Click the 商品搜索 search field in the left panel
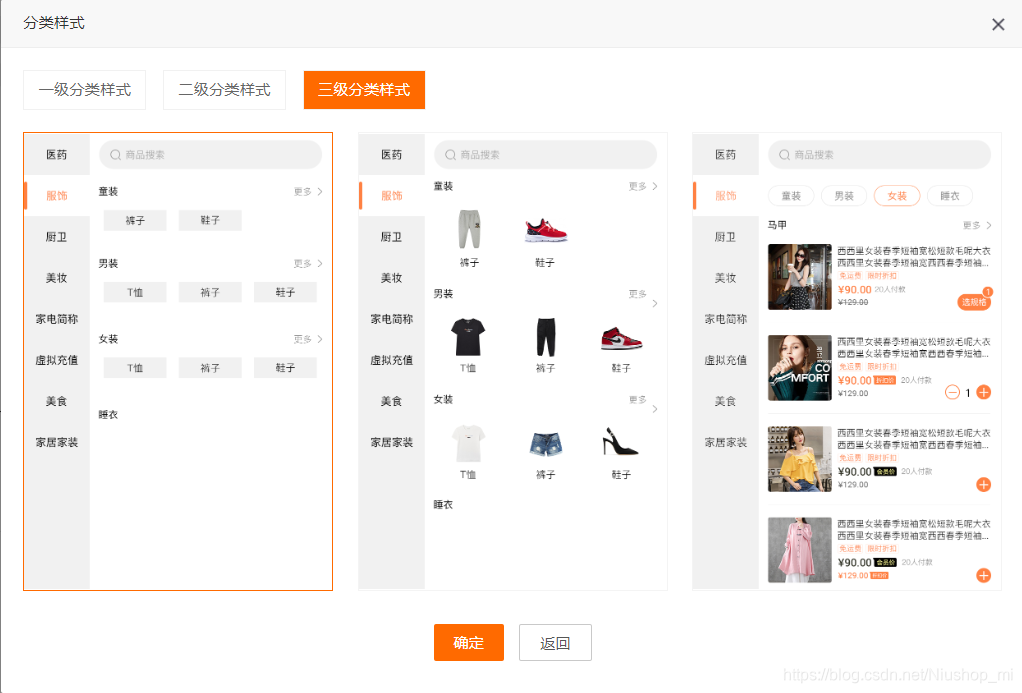The image size is (1022, 693). (210, 154)
